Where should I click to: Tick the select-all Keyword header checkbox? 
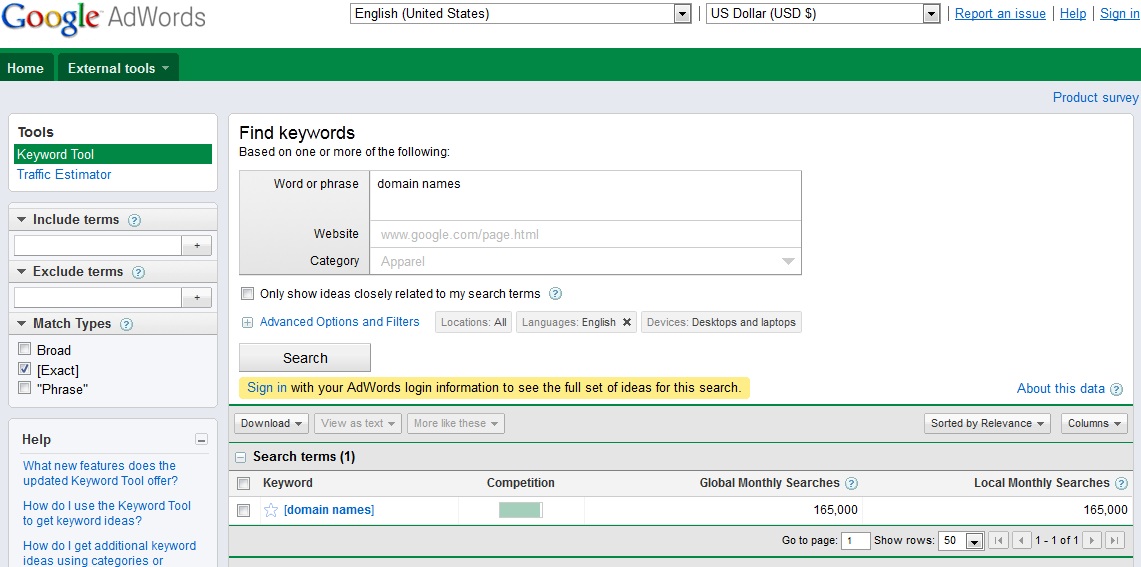(x=244, y=483)
